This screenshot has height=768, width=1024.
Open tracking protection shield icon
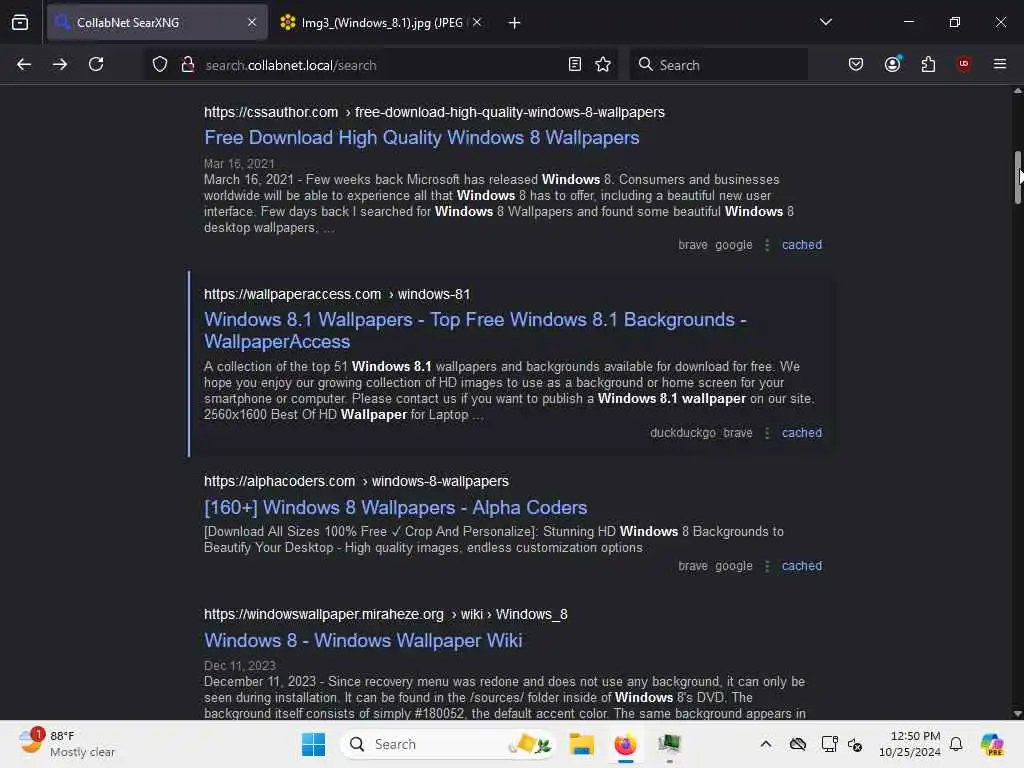tap(160, 65)
